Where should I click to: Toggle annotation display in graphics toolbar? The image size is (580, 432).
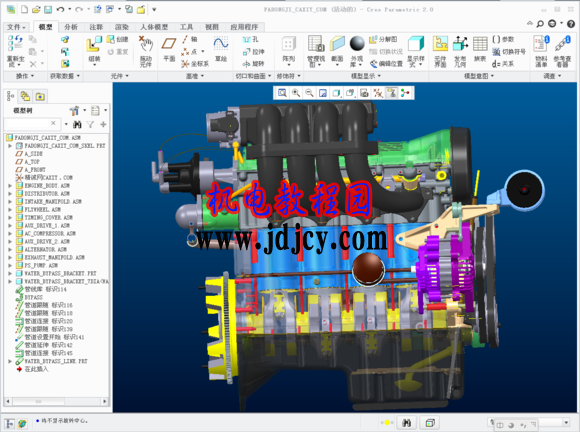[391, 93]
